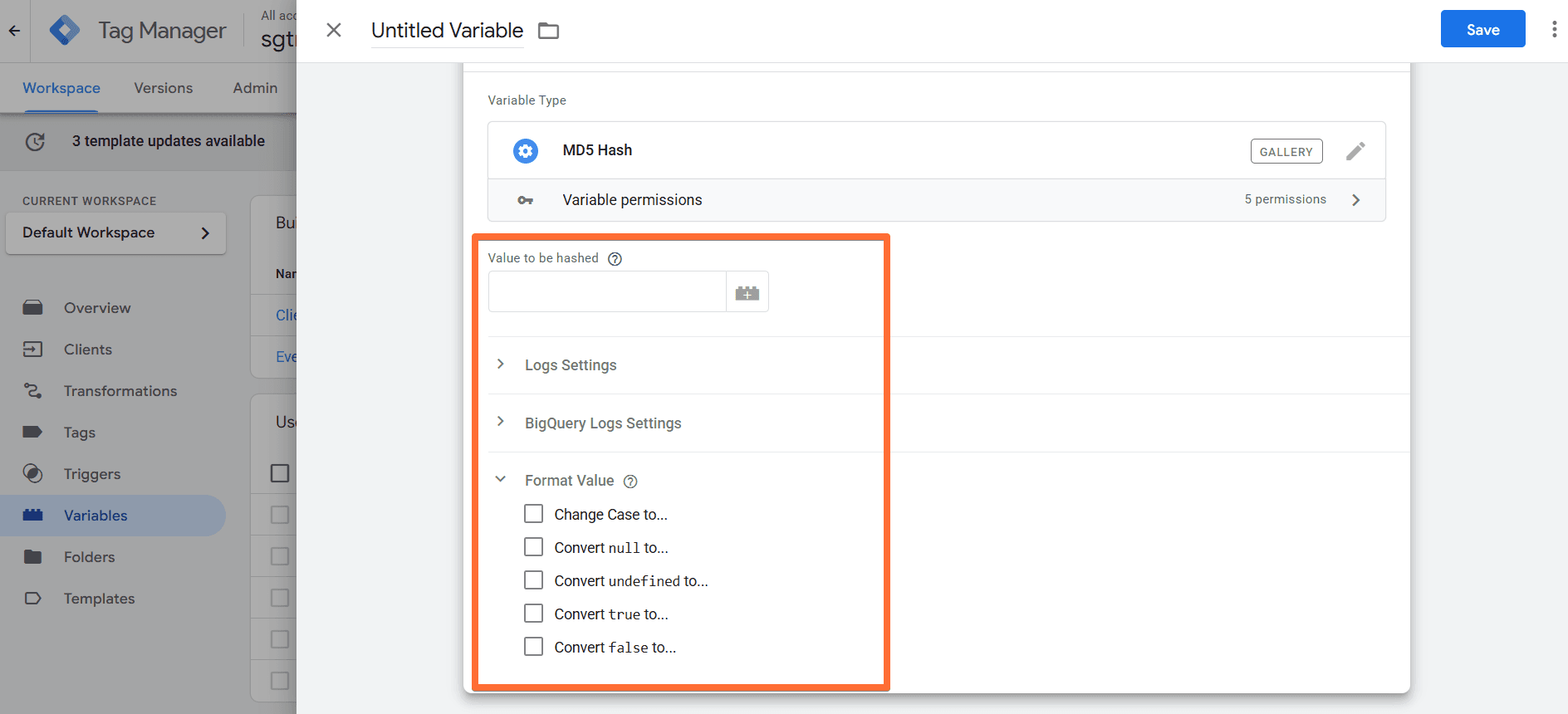The width and height of the screenshot is (1568, 714).
Task: Go back using the left arrow
Action: click(14, 31)
